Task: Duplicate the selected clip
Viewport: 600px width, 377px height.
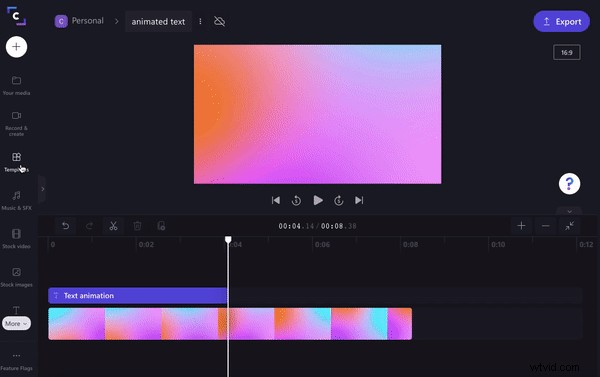Action: [x=161, y=226]
